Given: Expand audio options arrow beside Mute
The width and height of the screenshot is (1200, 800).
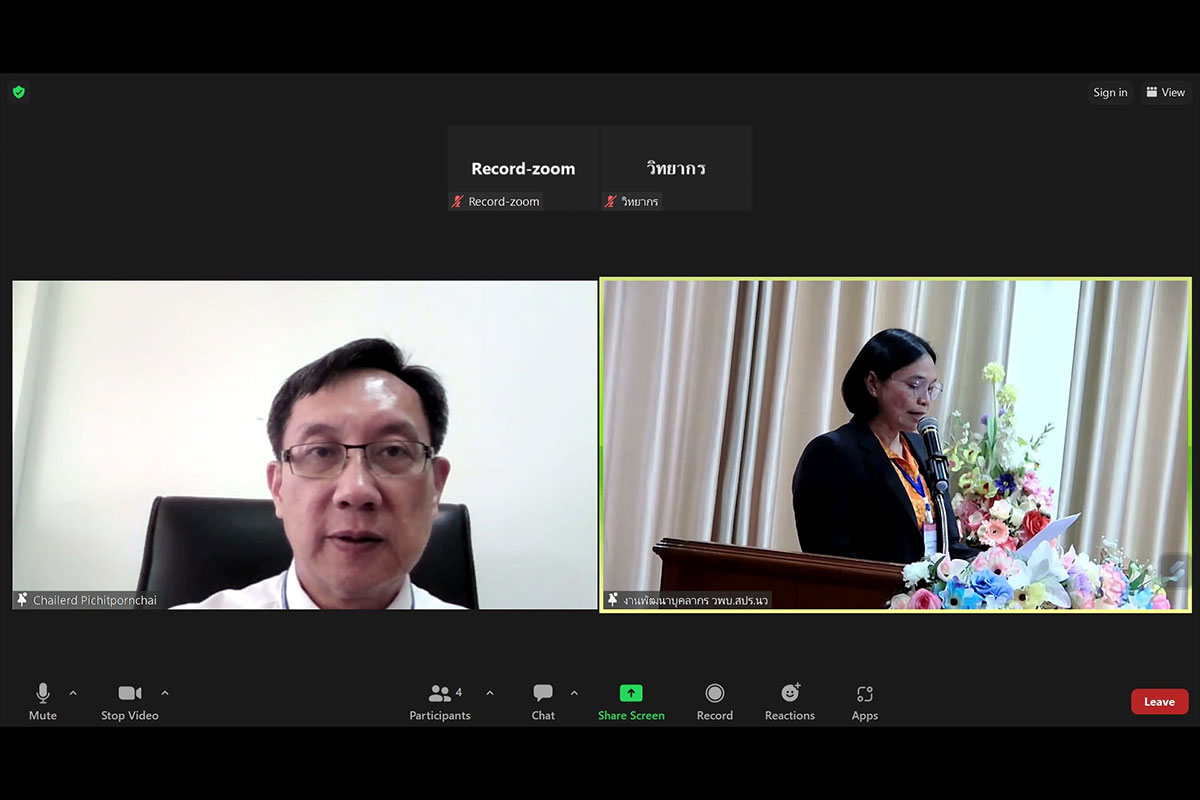Looking at the screenshot, I should [73, 693].
